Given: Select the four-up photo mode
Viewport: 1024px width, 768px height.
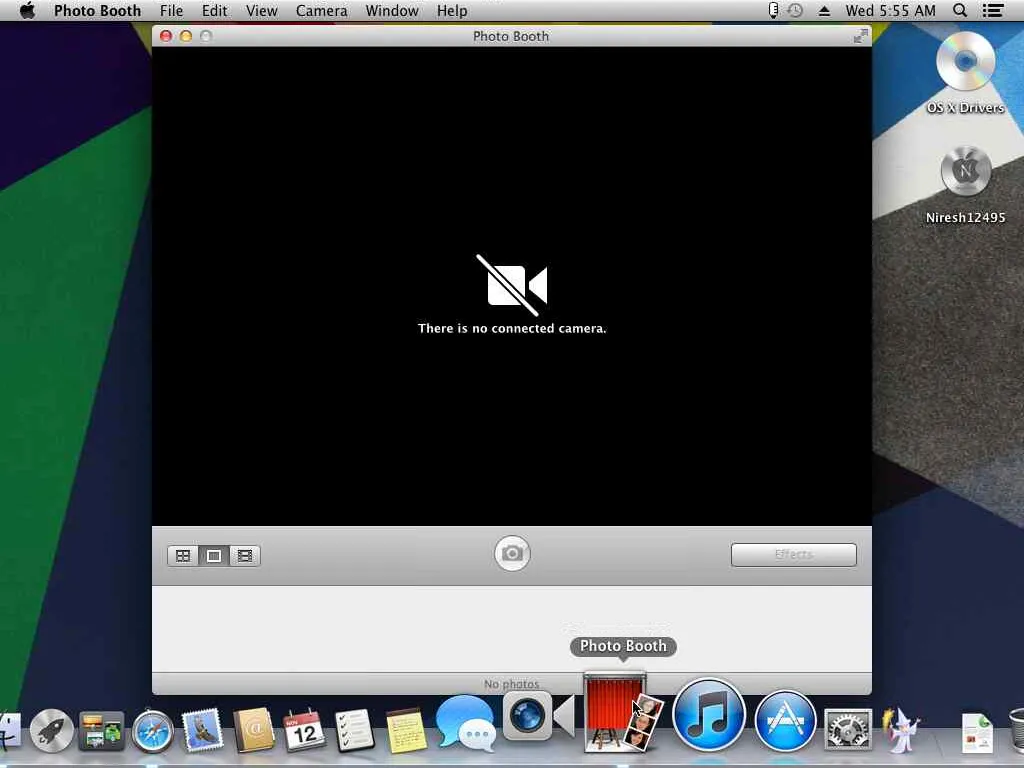Looking at the screenshot, I should (183, 556).
